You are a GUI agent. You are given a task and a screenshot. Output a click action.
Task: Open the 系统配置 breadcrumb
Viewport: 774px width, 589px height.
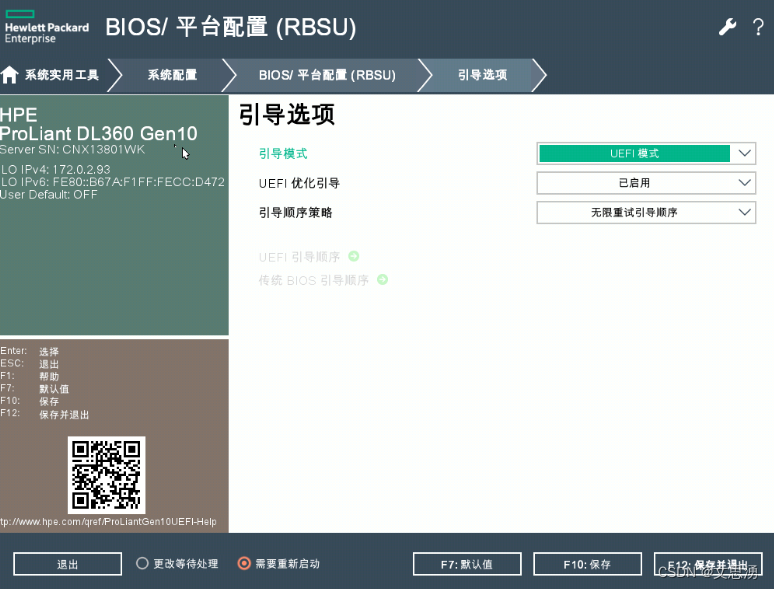(x=172, y=75)
